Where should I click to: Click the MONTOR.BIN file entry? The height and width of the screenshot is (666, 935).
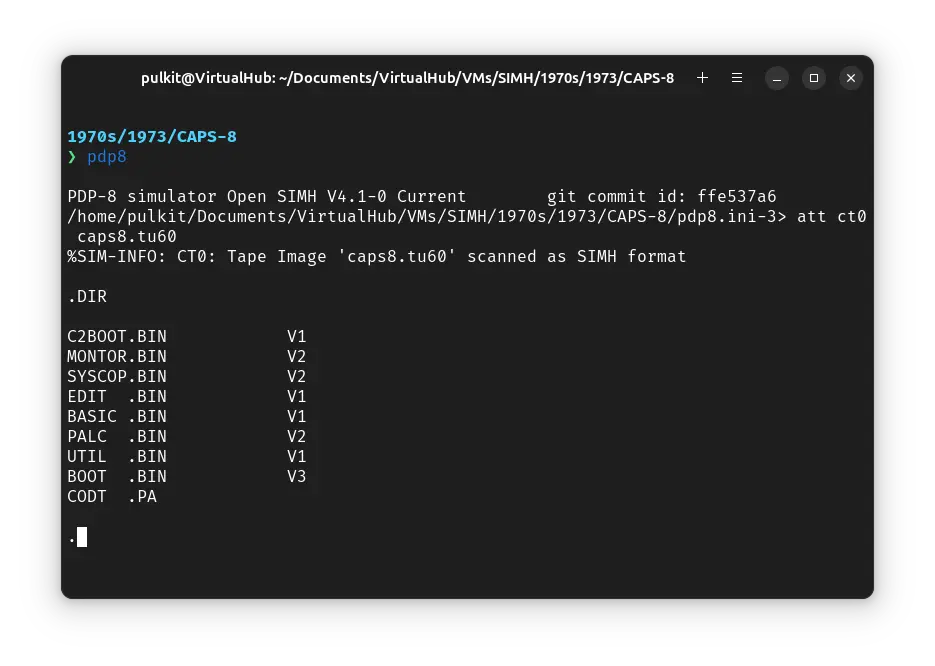[x=117, y=356]
